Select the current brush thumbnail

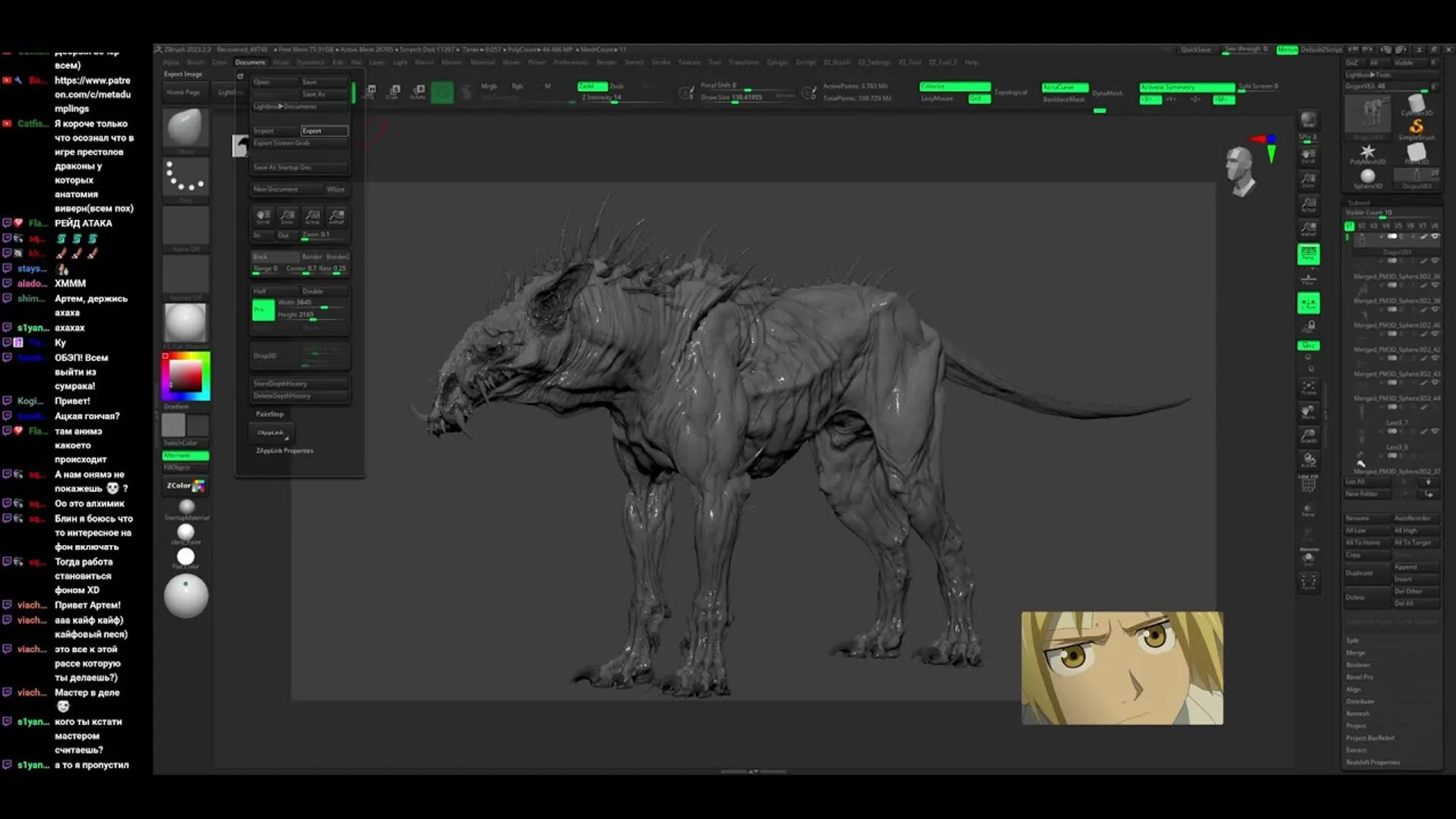(x=186, y=127)
